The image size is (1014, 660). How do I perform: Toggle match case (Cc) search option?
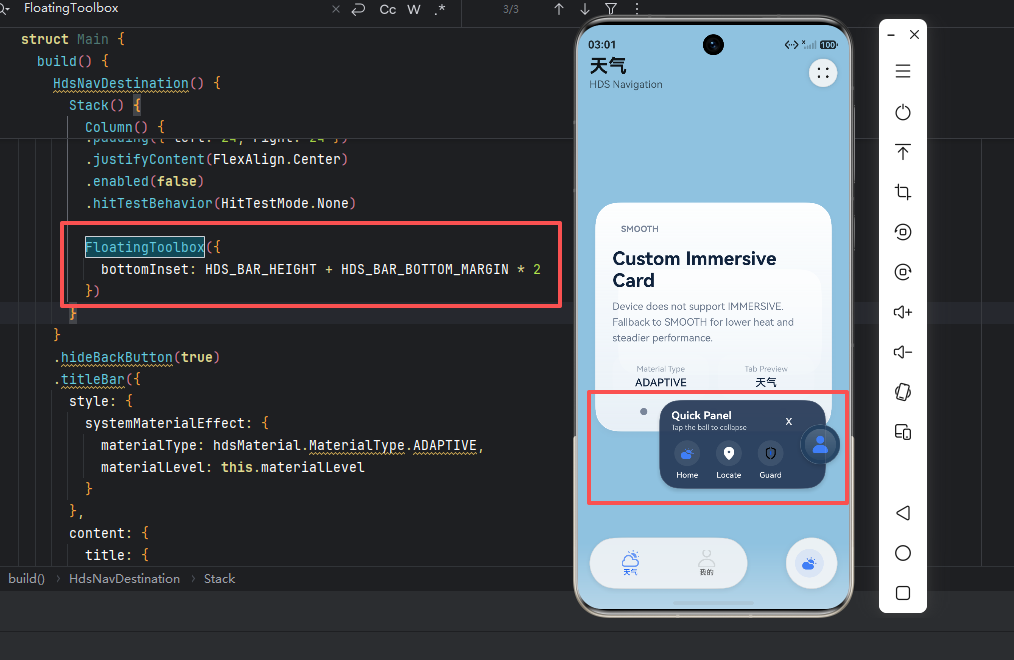click(387, 9)
